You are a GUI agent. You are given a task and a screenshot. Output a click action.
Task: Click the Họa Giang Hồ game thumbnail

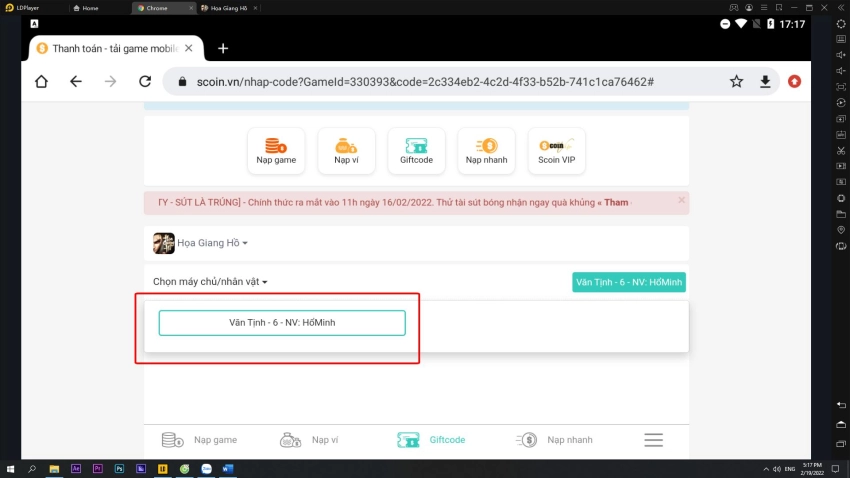pos(163,243)
